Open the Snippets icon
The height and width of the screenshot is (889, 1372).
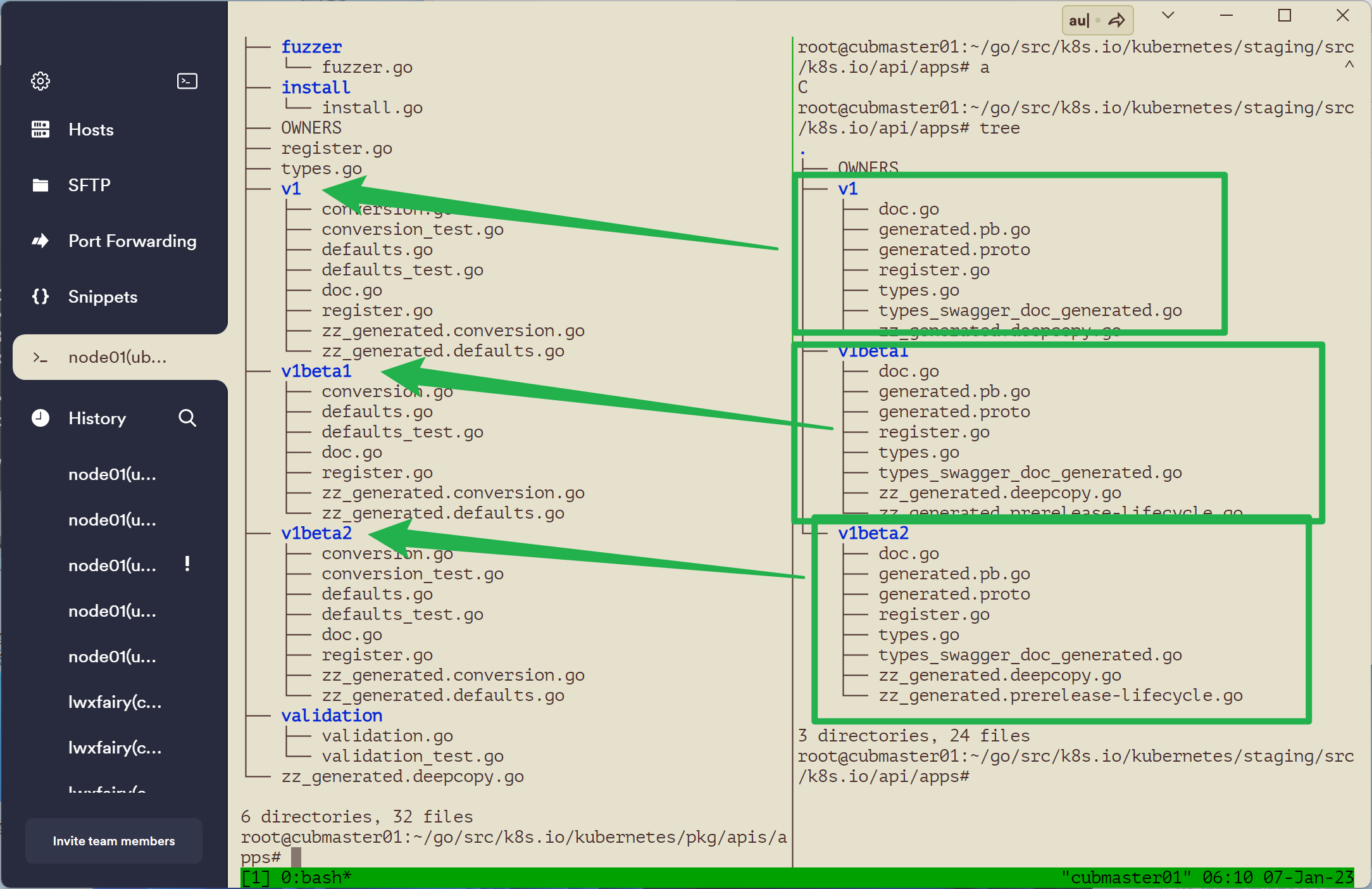point(40,297)
